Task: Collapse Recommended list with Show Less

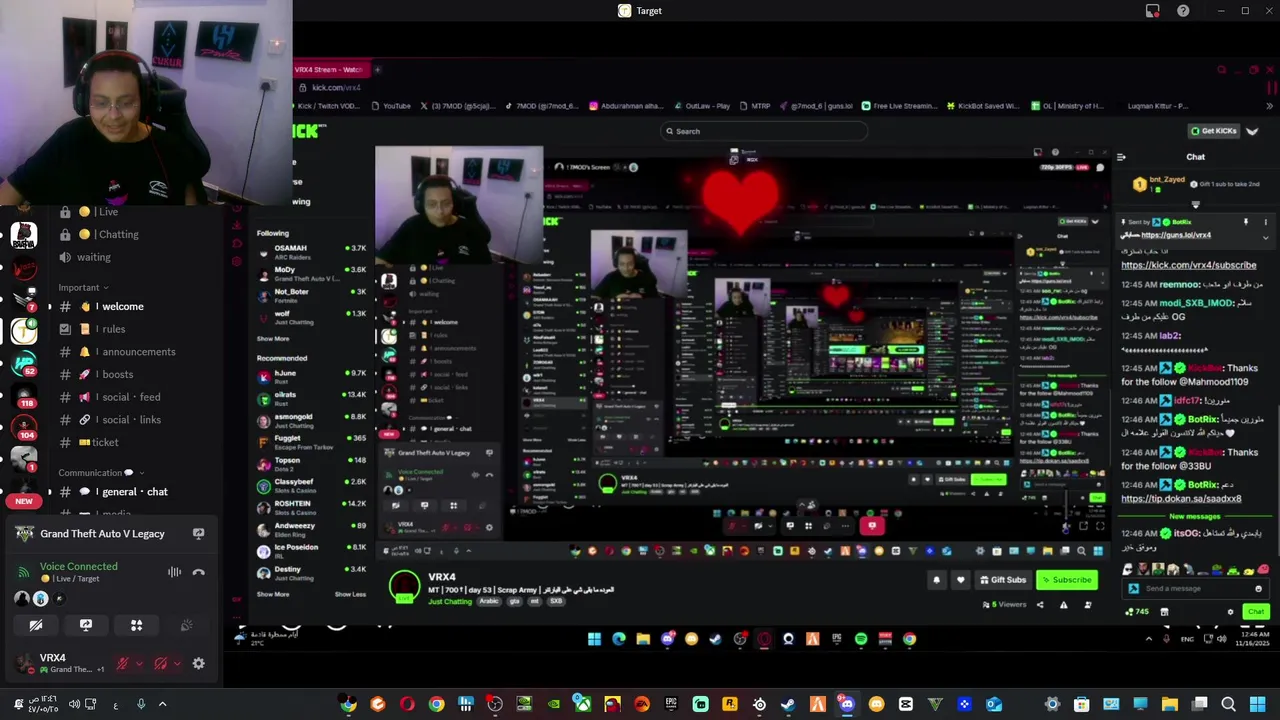Action: point(350,594)
